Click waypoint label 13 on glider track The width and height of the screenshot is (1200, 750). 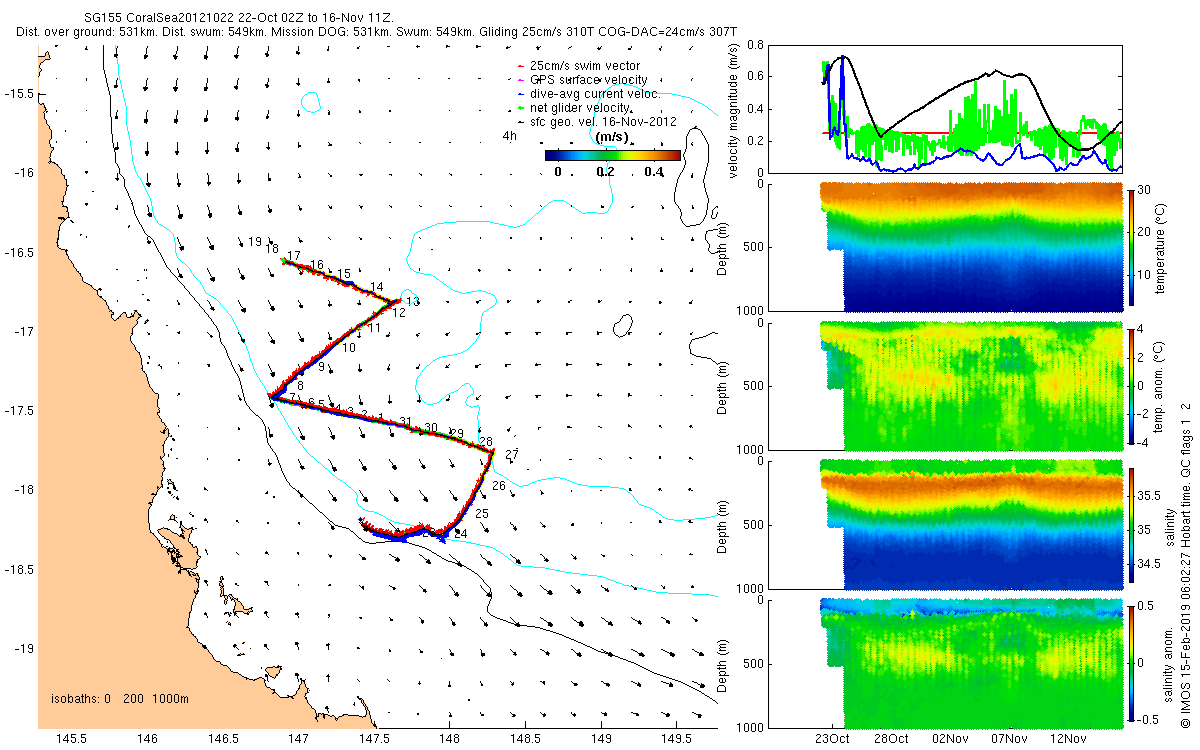pos(413,301)
